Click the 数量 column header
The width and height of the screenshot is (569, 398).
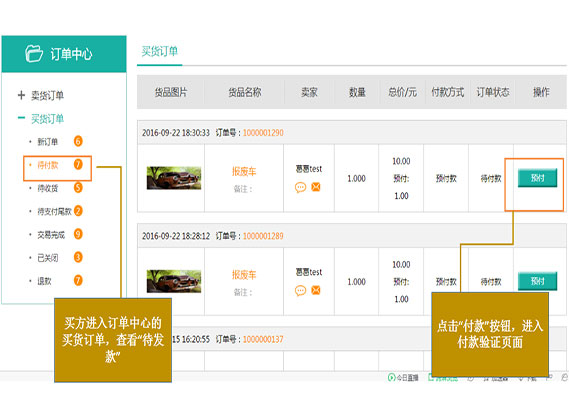coord(357,92)
